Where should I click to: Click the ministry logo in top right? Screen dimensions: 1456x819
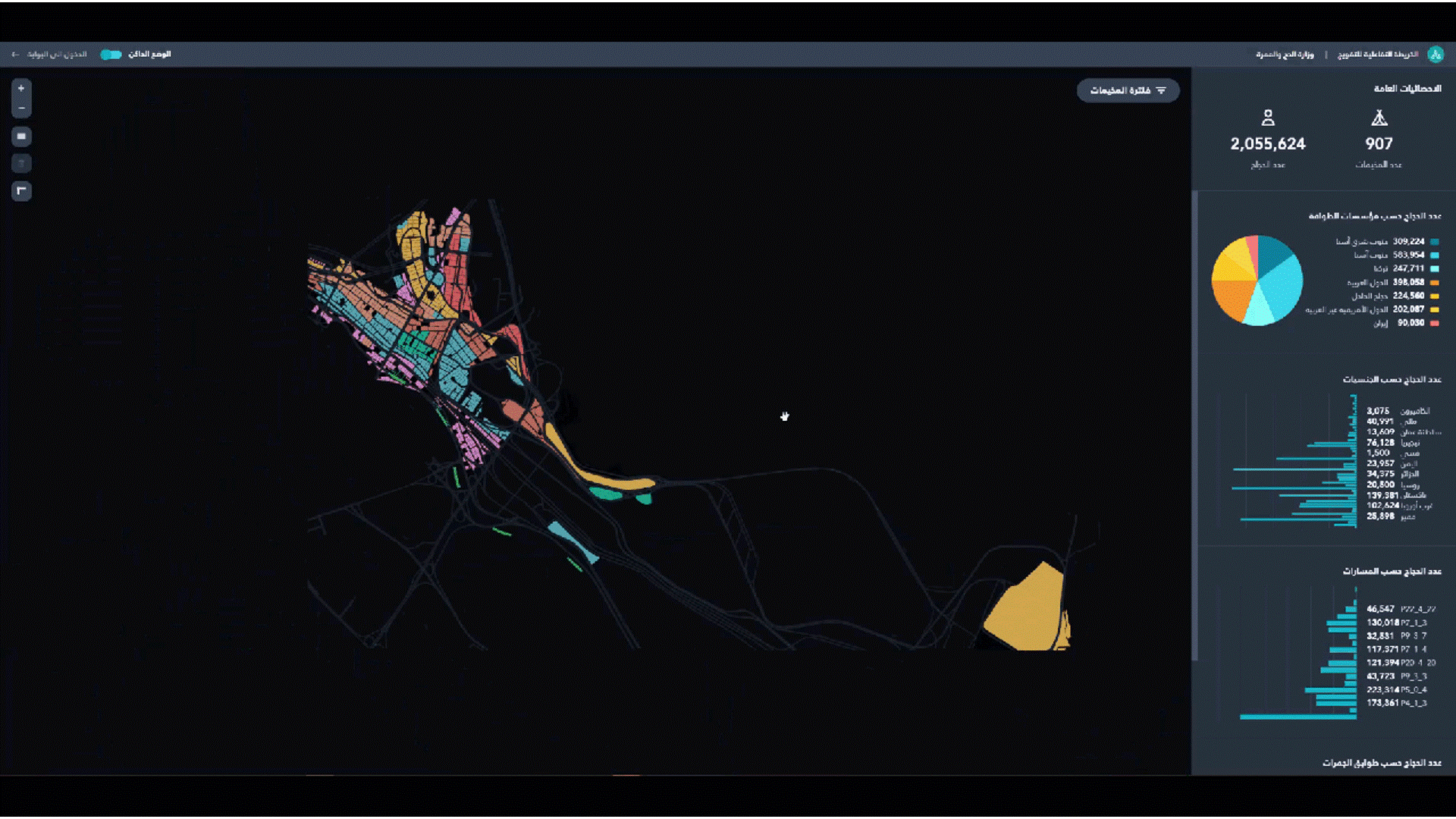point(1435,55)
